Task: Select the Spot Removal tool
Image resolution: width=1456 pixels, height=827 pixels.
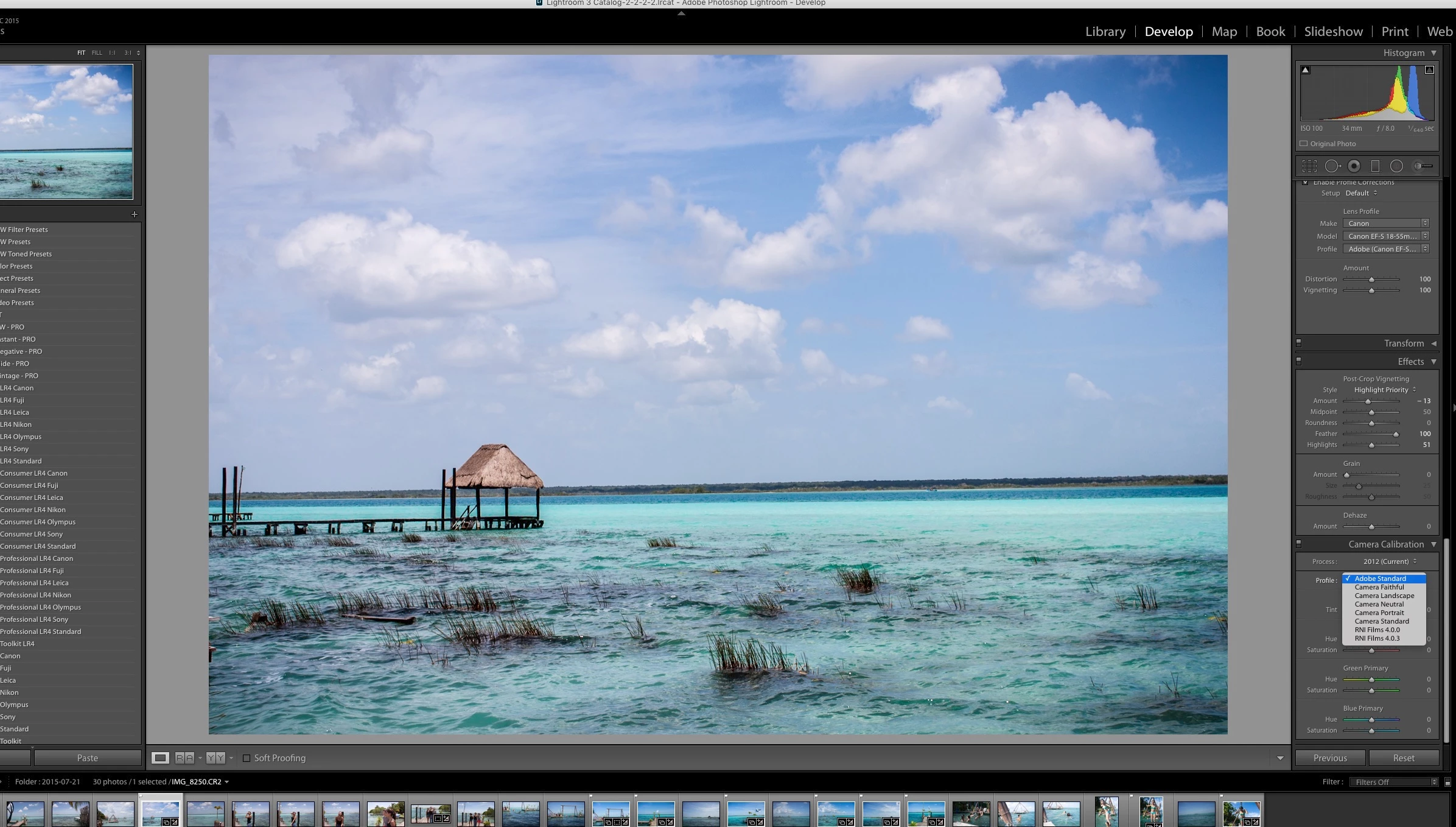Action: coord(1332,166)
